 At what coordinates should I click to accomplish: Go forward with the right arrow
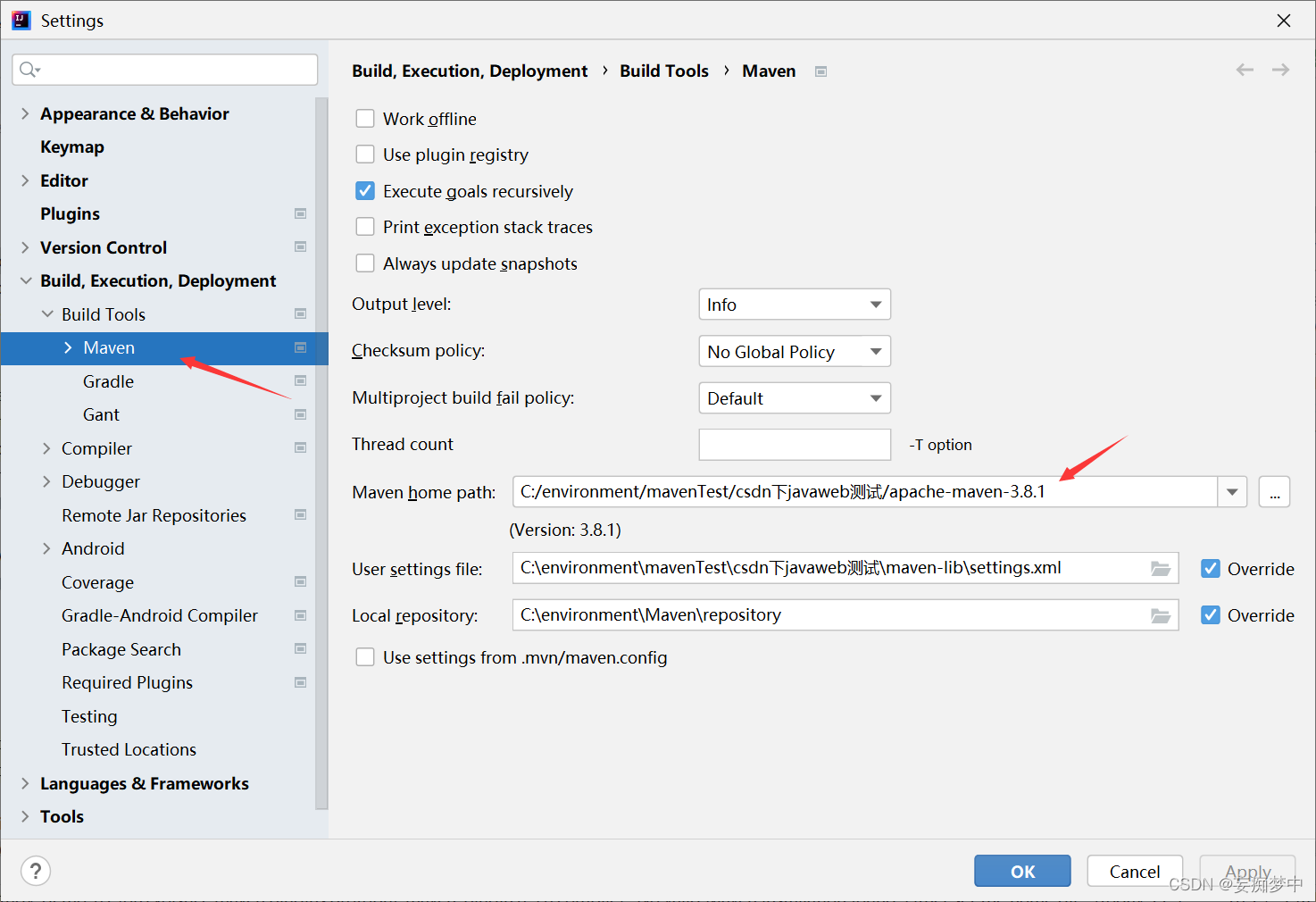click(1280, 70)
